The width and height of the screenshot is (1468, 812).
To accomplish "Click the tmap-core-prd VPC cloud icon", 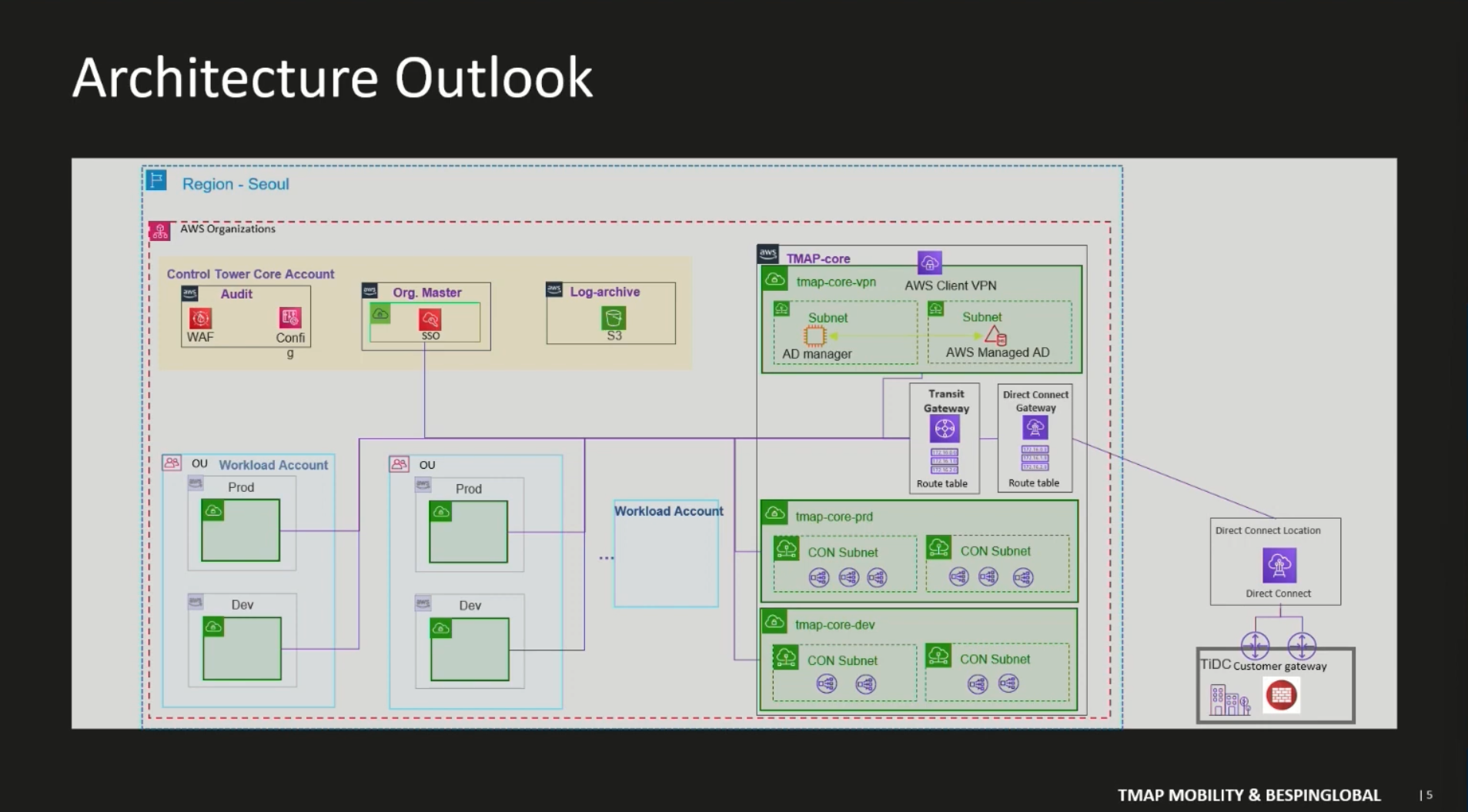I will point(774,513).
